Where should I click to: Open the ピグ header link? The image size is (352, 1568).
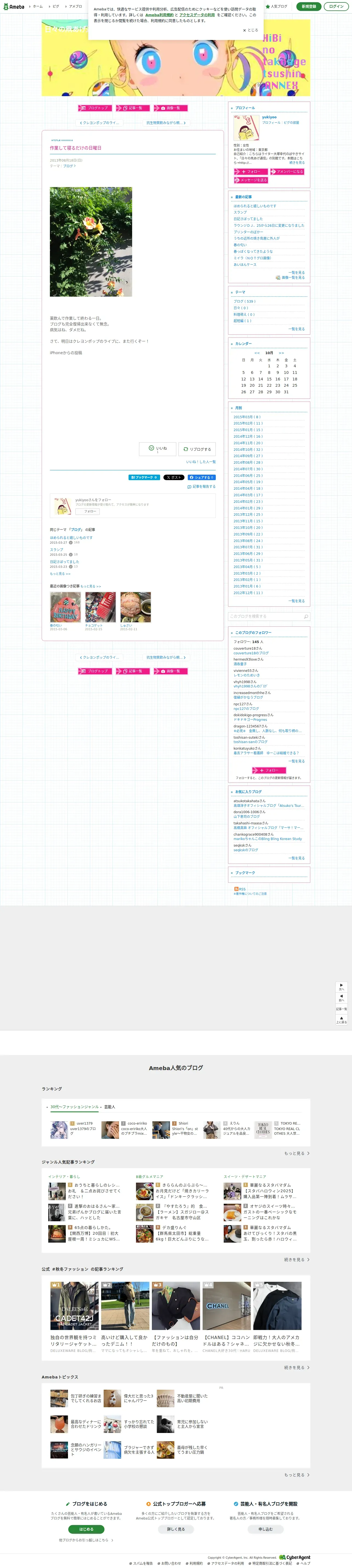click(55, 7)
